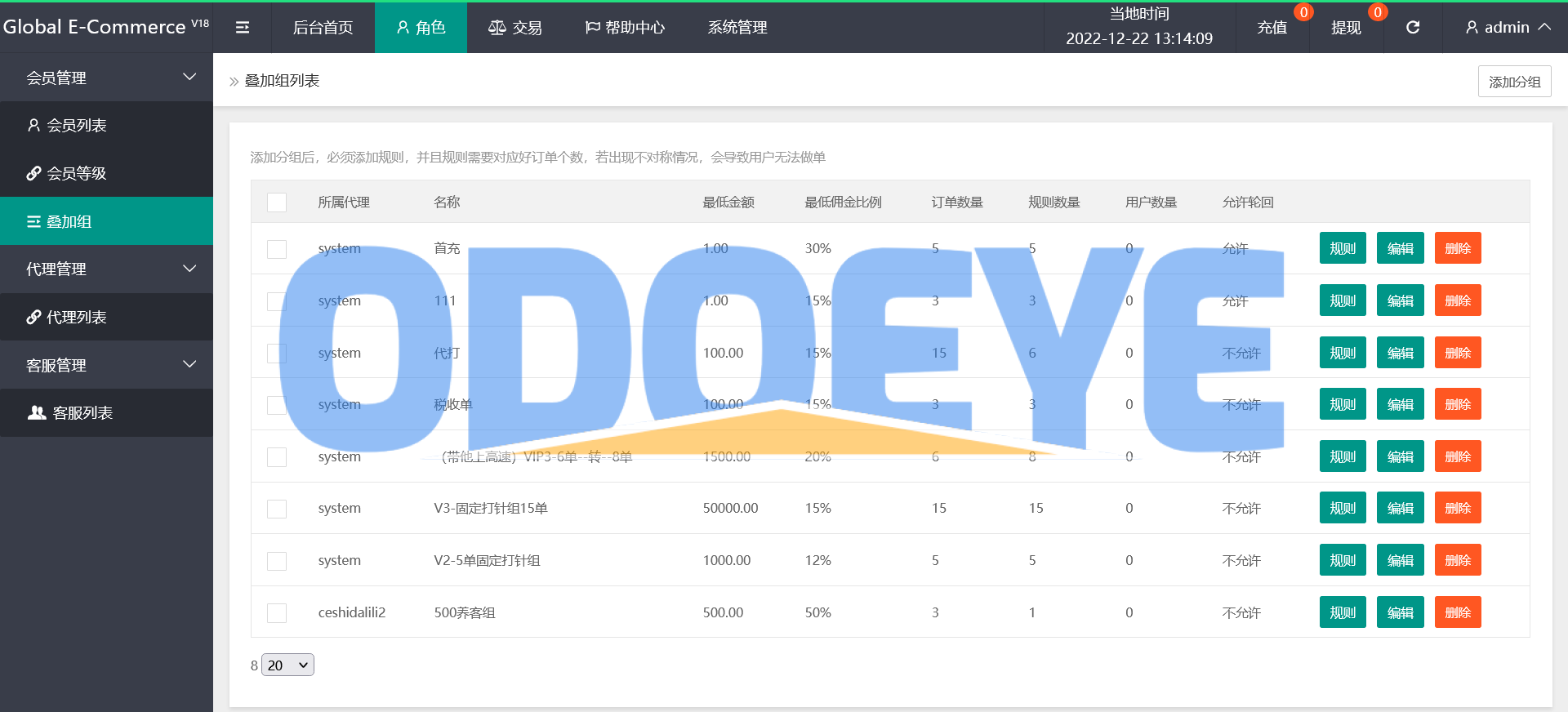1568x712 pixels.
Task: Open the 后台首页 tab
Action: pos(323,28)
